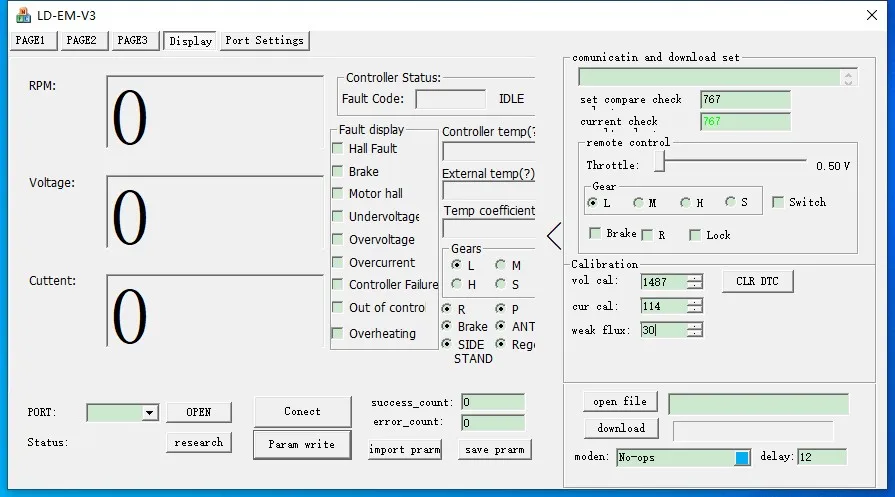Click the current check value field

[745, 122]
